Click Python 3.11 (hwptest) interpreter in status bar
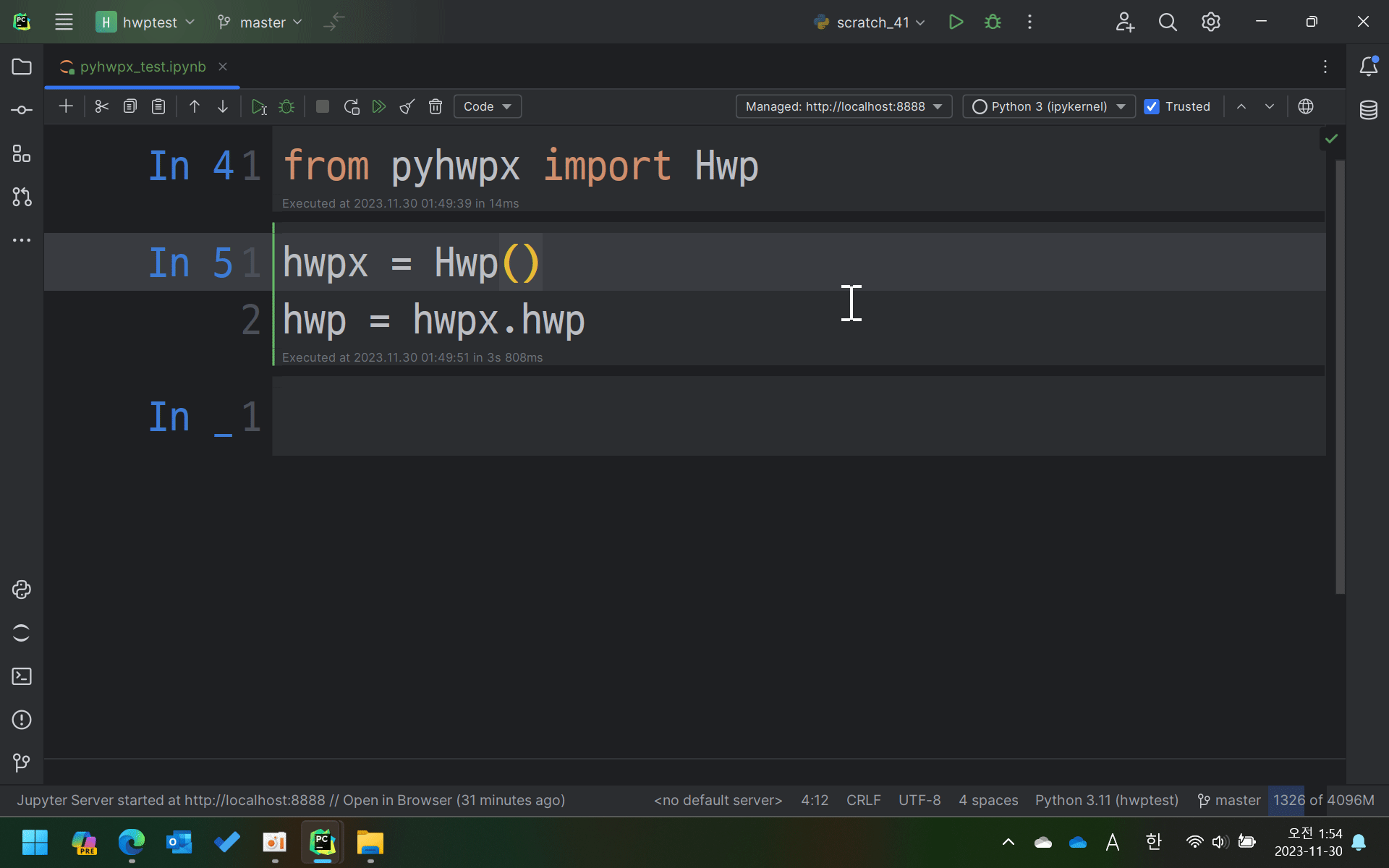The width and height of the screenshot is (1389, 868). 1106,800
